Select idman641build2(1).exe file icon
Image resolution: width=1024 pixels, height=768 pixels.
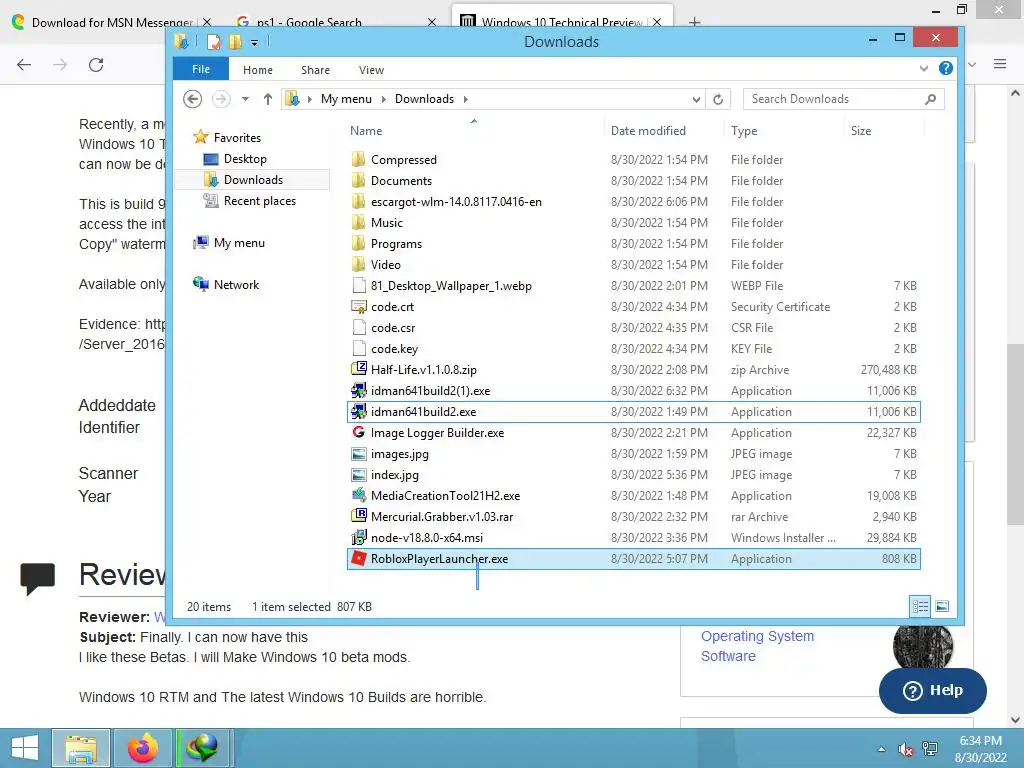pyautogui.click(x=359, y=391)
